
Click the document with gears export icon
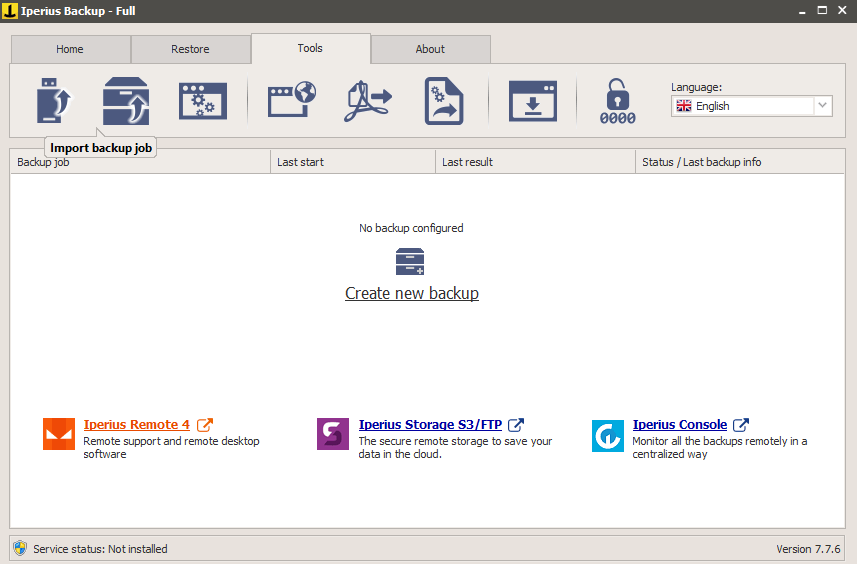(444, 101)
